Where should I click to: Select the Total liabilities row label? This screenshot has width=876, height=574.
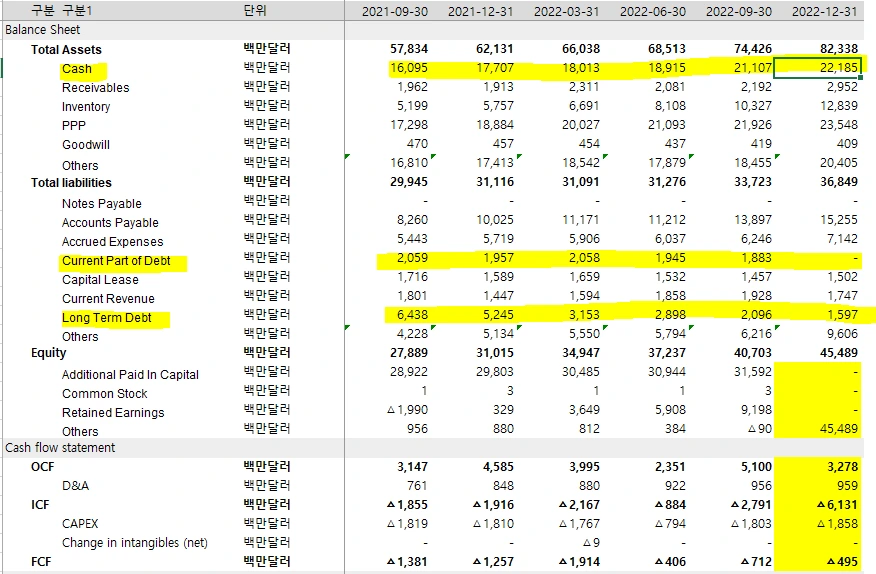[x=72, y=183]
